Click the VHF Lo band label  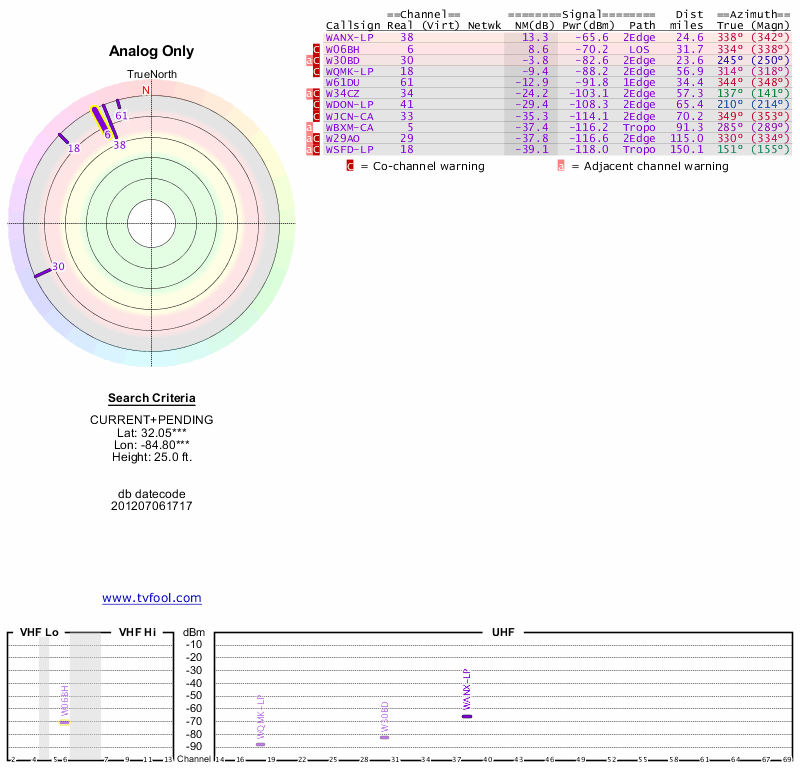point(39,632)
